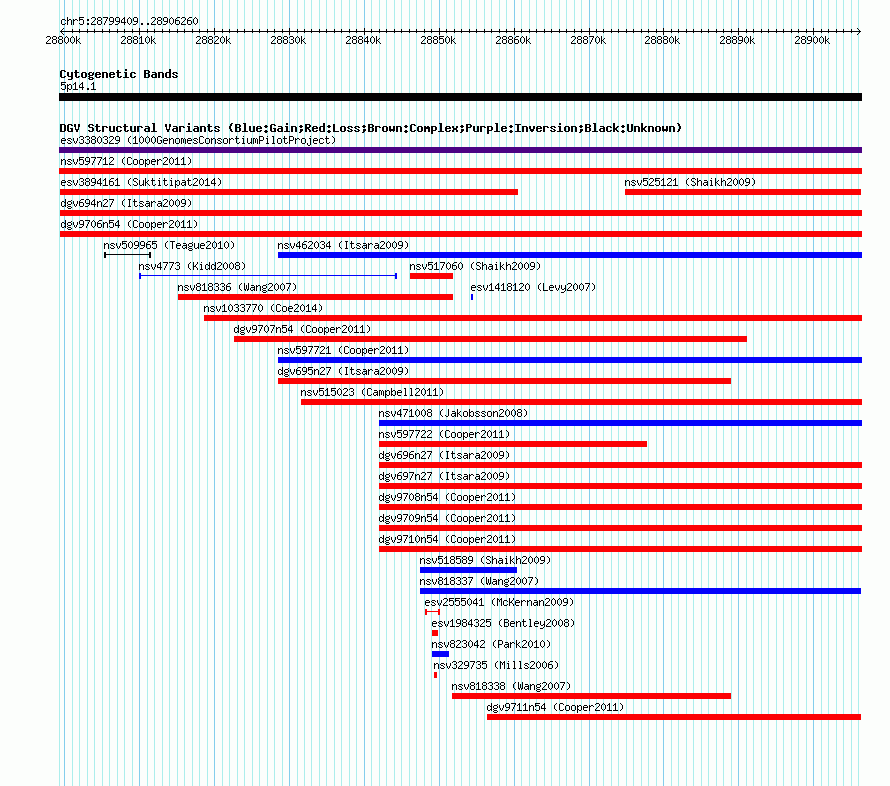
Task: Click the 28870k ruler tick label
Action: tap(588, 40)
